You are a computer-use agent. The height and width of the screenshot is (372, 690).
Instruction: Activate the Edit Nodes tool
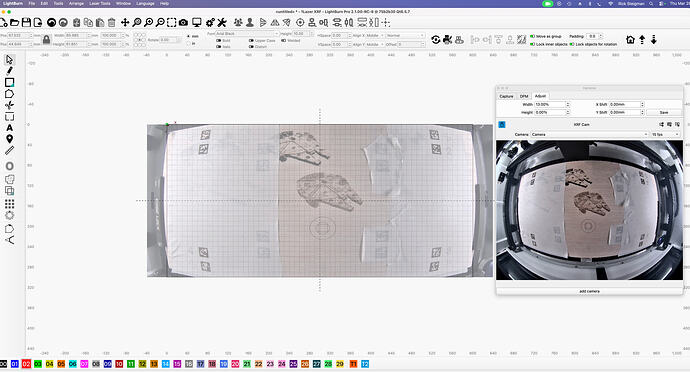point(9,105)
